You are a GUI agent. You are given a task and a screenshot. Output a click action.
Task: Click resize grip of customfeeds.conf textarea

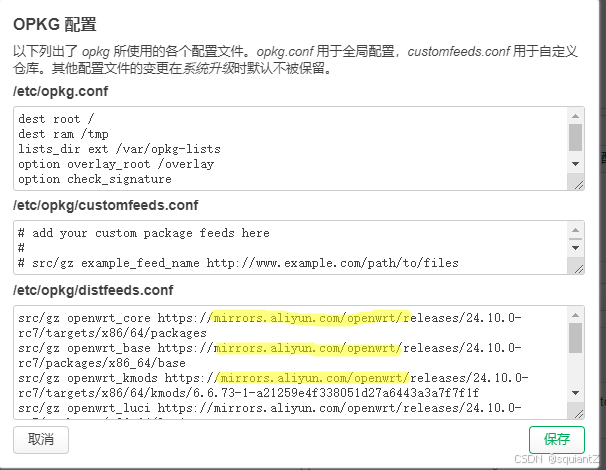579,269
